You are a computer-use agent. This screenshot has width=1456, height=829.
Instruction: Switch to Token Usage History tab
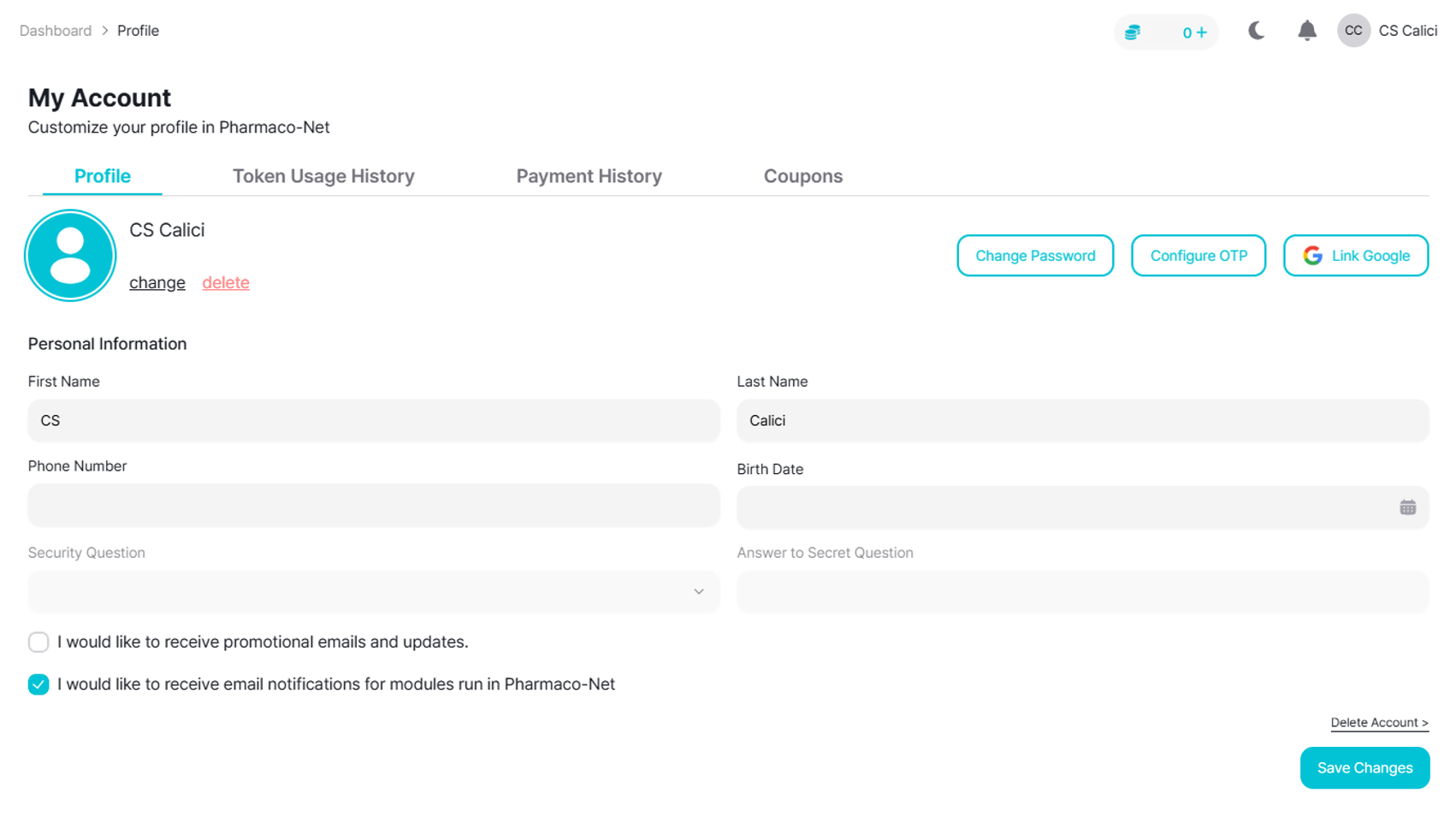(x=323, y=176)
